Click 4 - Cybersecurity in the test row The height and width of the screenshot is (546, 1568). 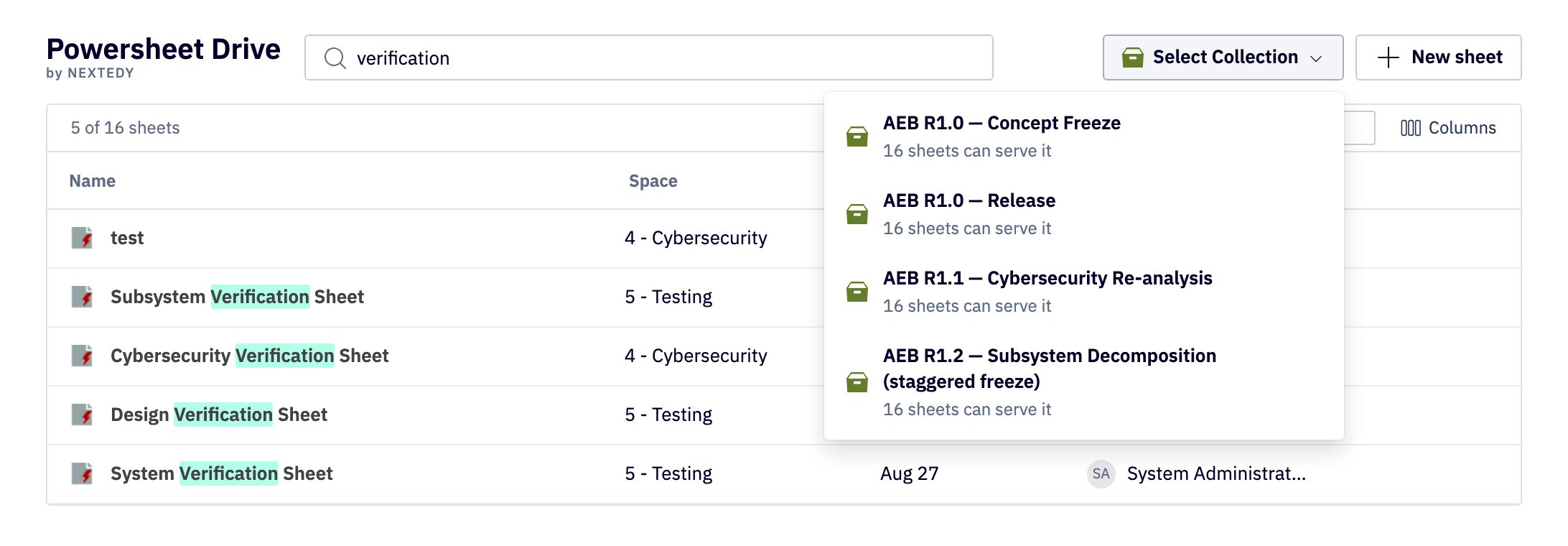(x=696, y=238)
